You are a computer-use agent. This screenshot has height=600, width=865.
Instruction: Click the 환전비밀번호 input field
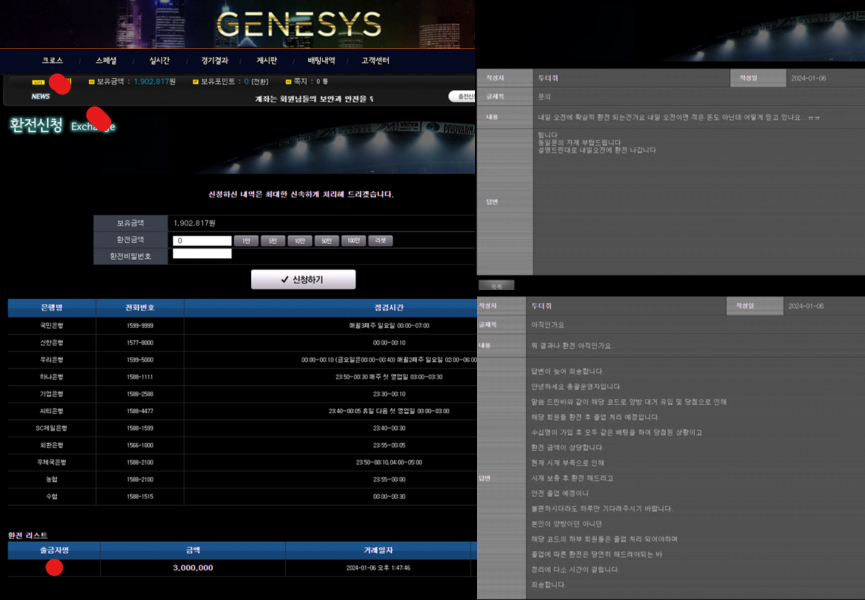pos(202,254)
